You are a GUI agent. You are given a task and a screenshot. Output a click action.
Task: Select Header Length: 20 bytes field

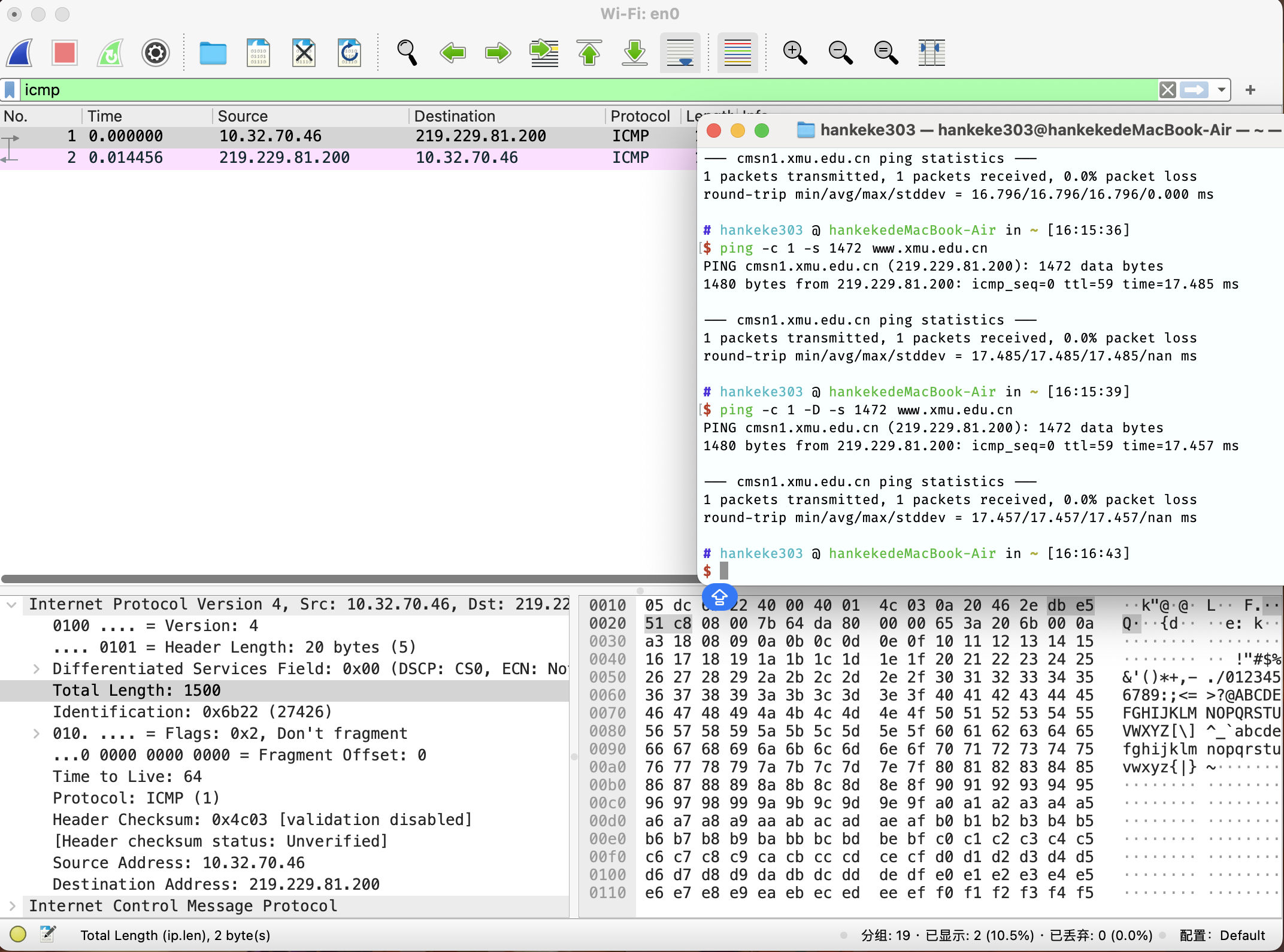284,648
